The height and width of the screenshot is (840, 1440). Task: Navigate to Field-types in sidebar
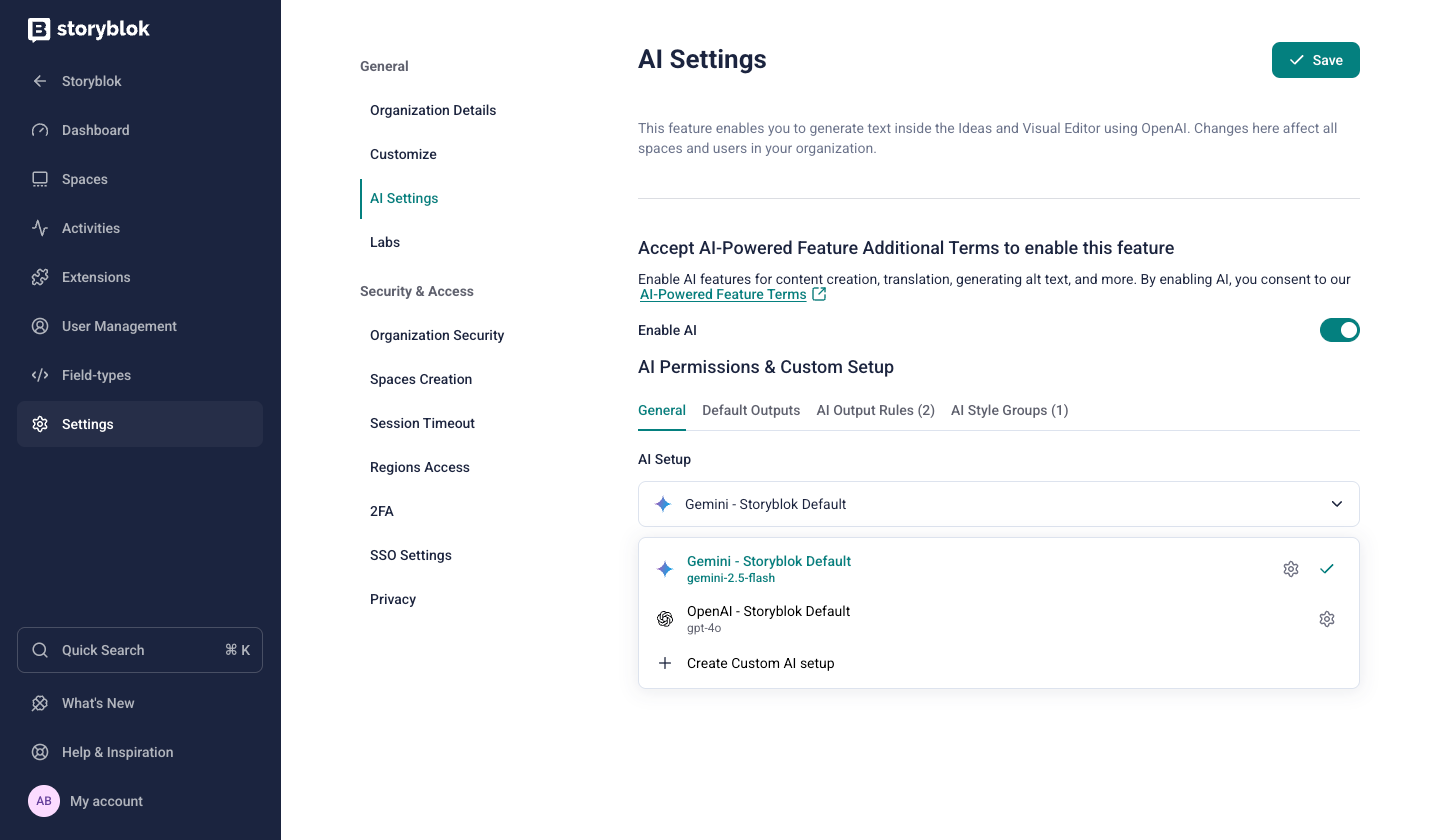[140, 375]
